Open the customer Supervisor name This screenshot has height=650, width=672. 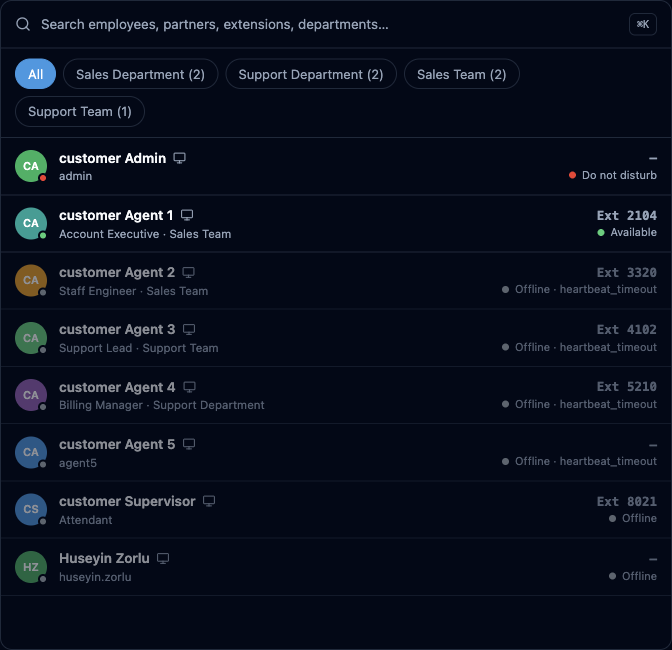127,501
